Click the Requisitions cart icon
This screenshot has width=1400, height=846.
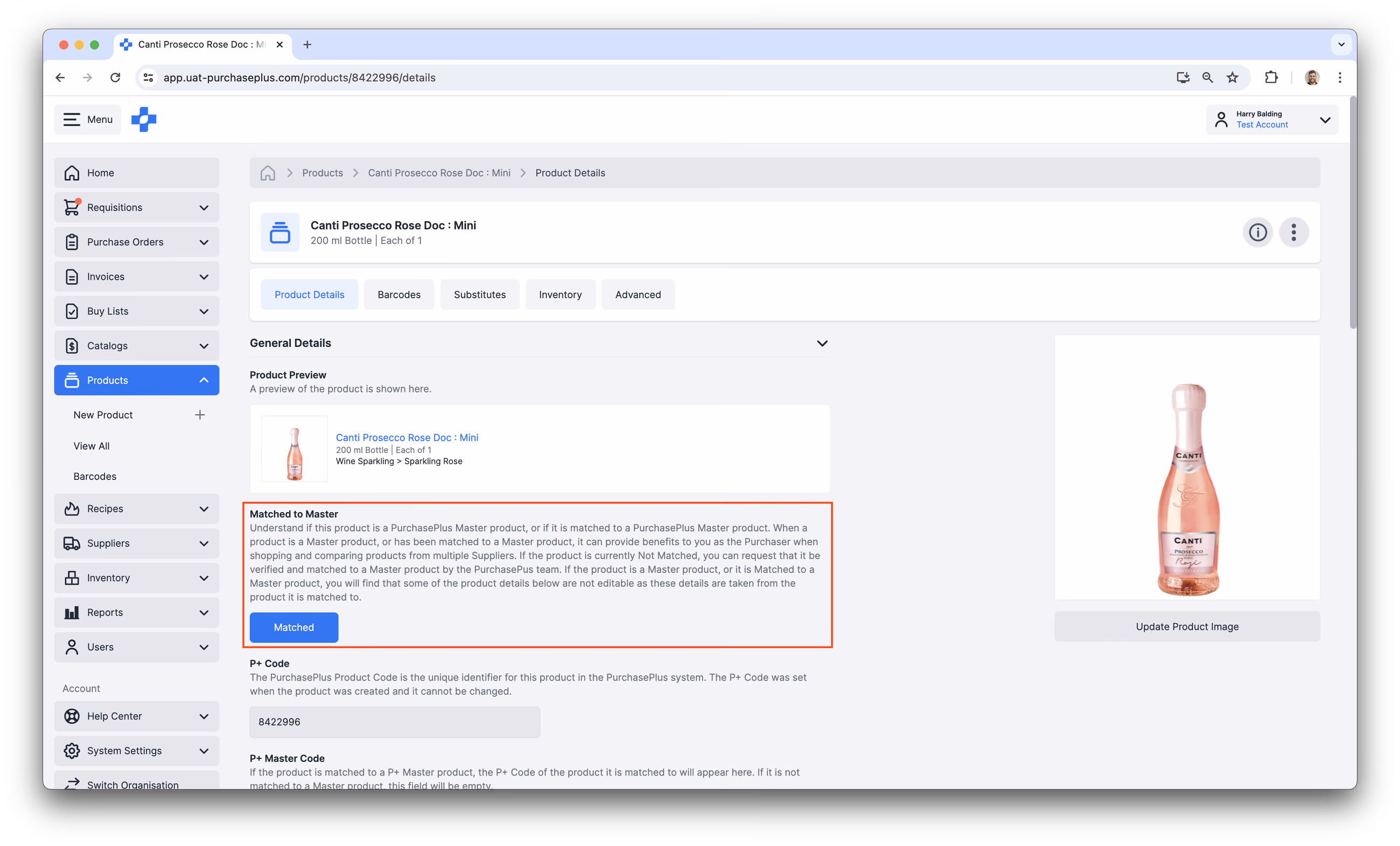[72, 207]
